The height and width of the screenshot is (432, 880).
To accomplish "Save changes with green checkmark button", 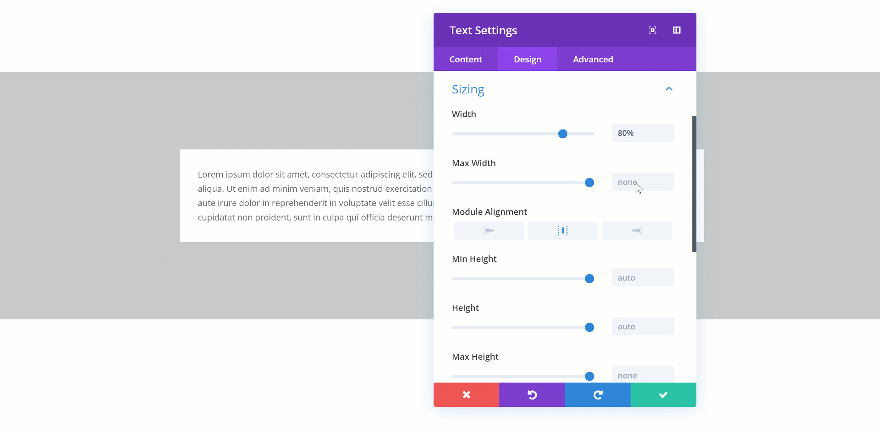I will 663,395.
